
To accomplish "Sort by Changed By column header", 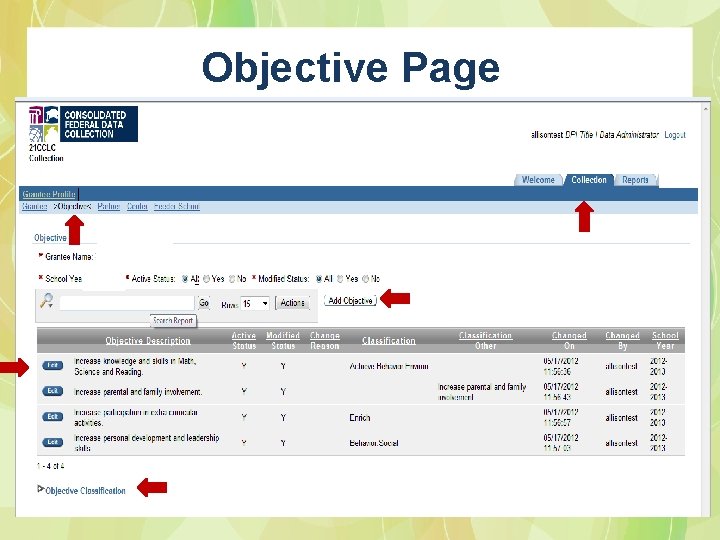I will 622,341.
